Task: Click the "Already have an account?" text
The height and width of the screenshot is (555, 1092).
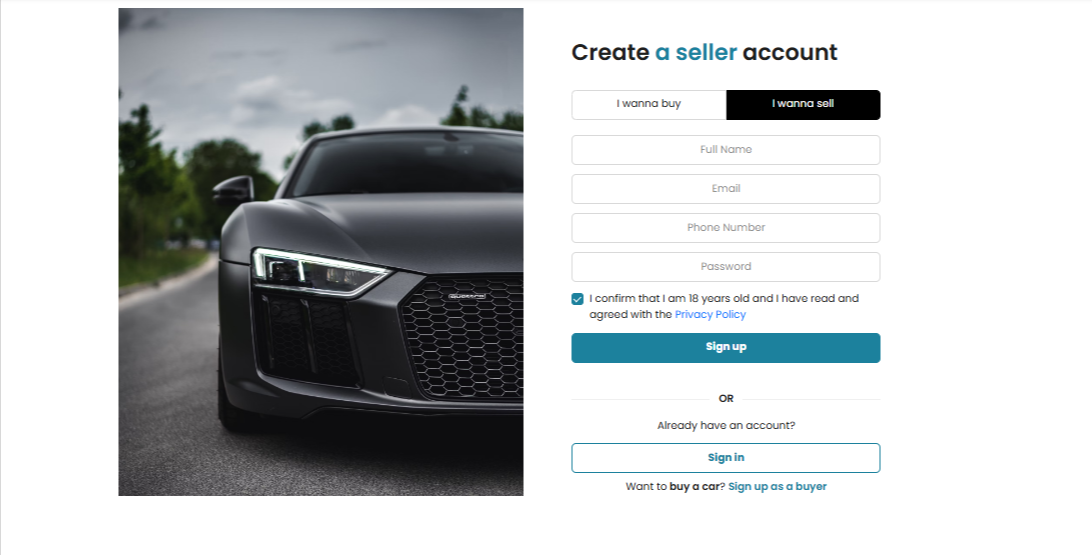Action: click(x=726, y=426)
